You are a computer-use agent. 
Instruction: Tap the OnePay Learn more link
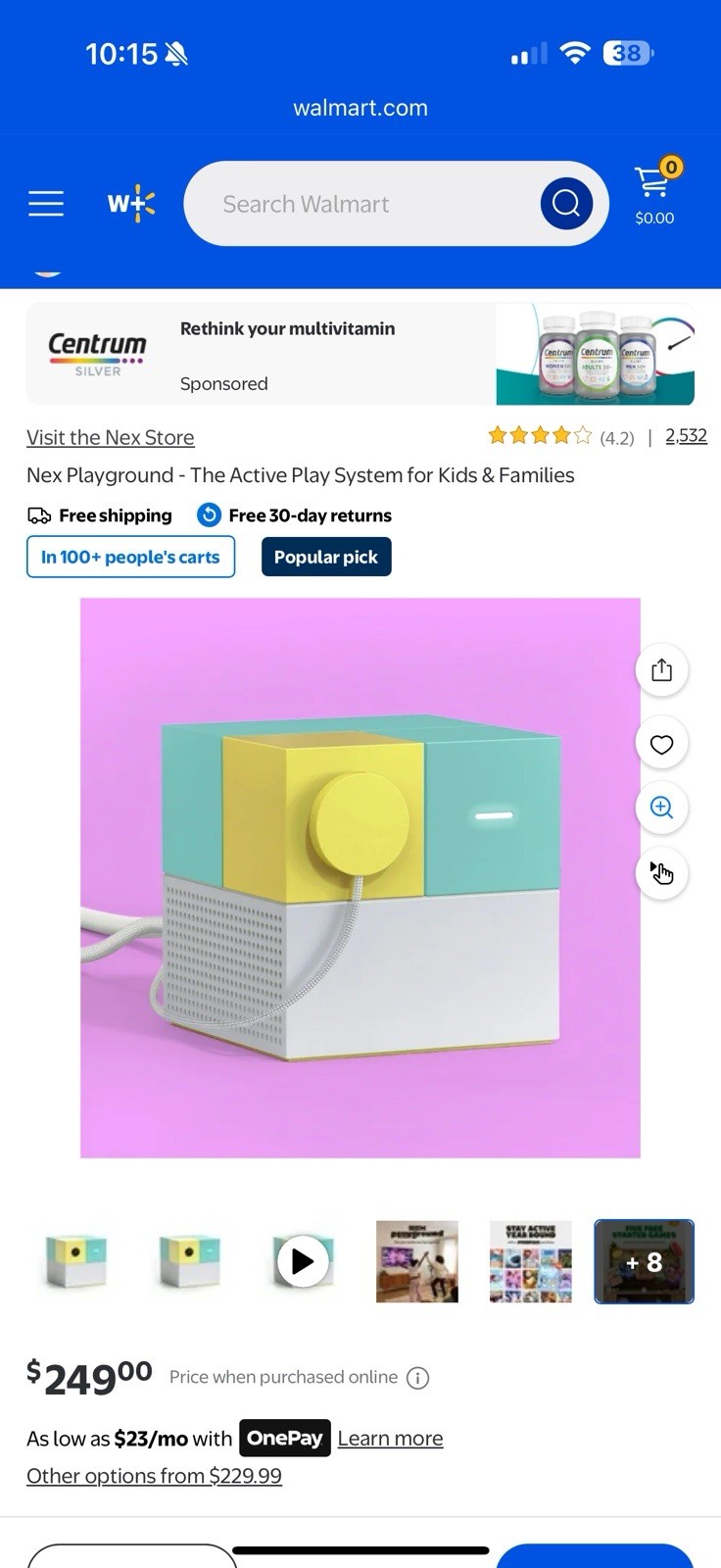pos(390,1438)
